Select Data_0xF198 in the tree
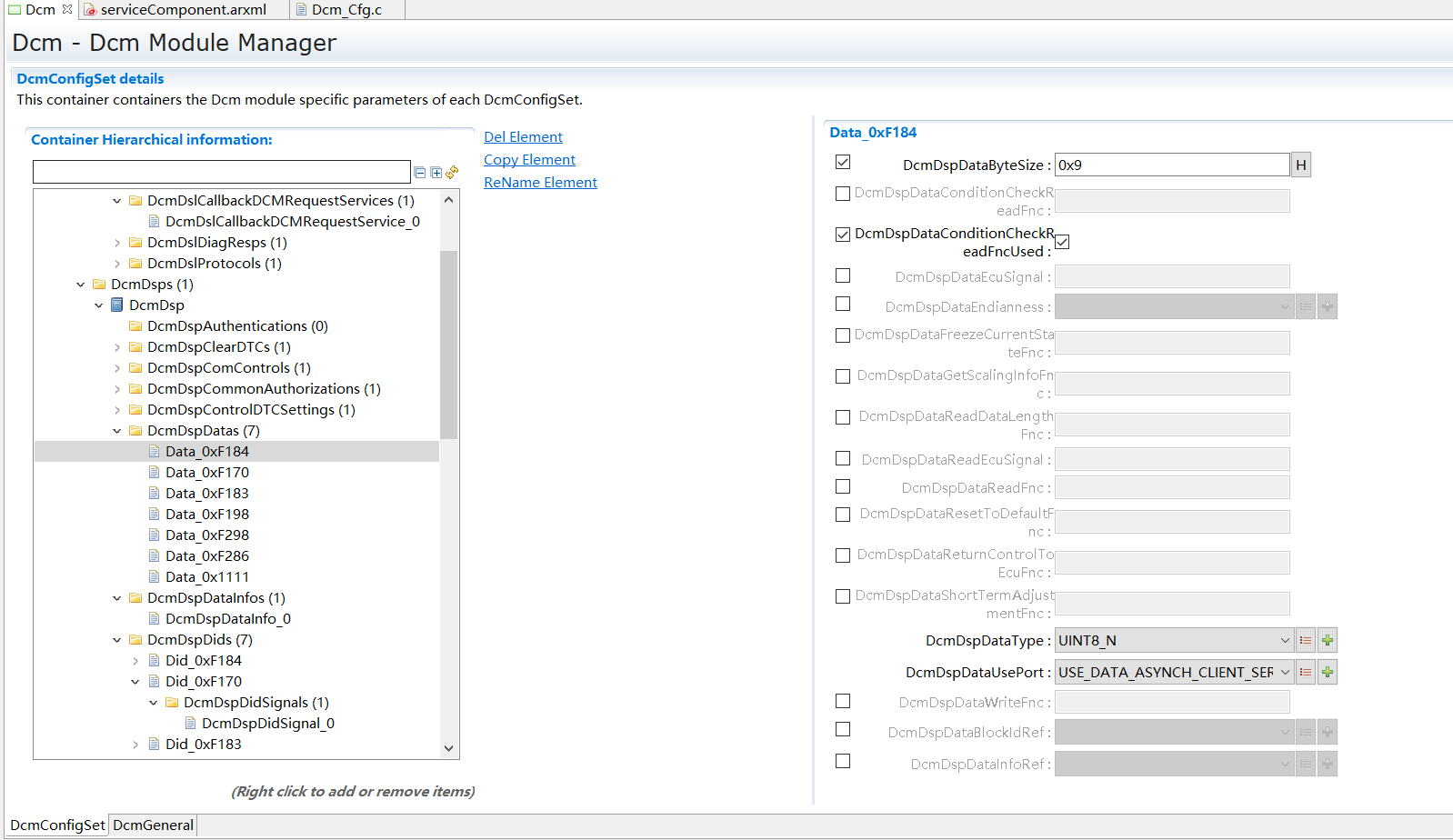This screenshot has width=1453, height=840. pos(206,515)
